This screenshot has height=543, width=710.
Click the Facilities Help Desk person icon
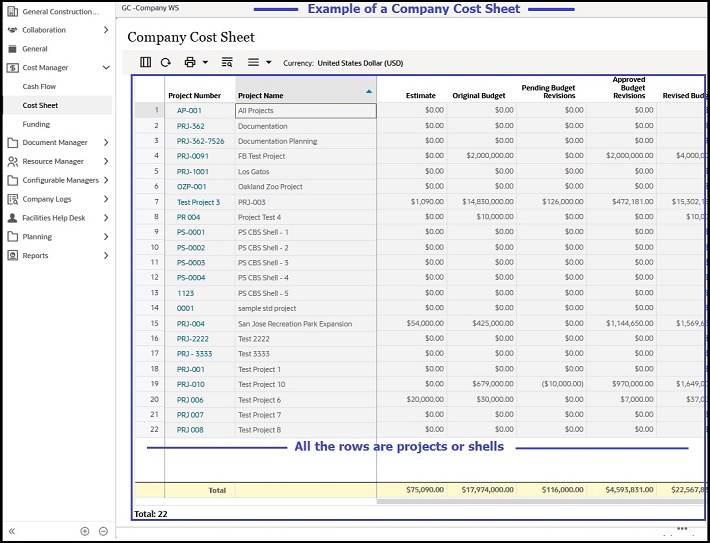point(13,218)
